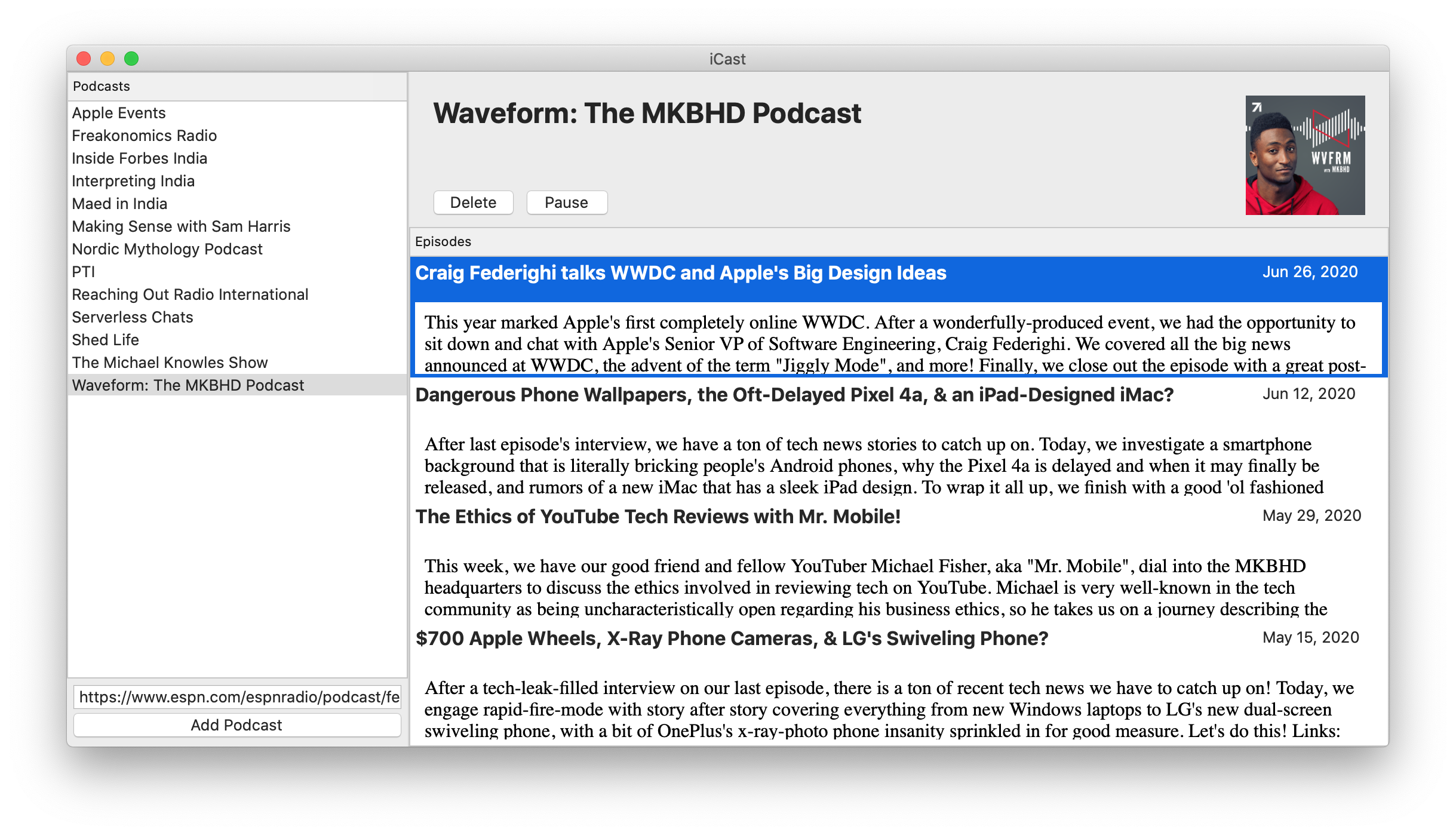Click the May 29, 2020 episode date
The width and height of the screenshot is (1456, 835).
(x=1311, y=515)
